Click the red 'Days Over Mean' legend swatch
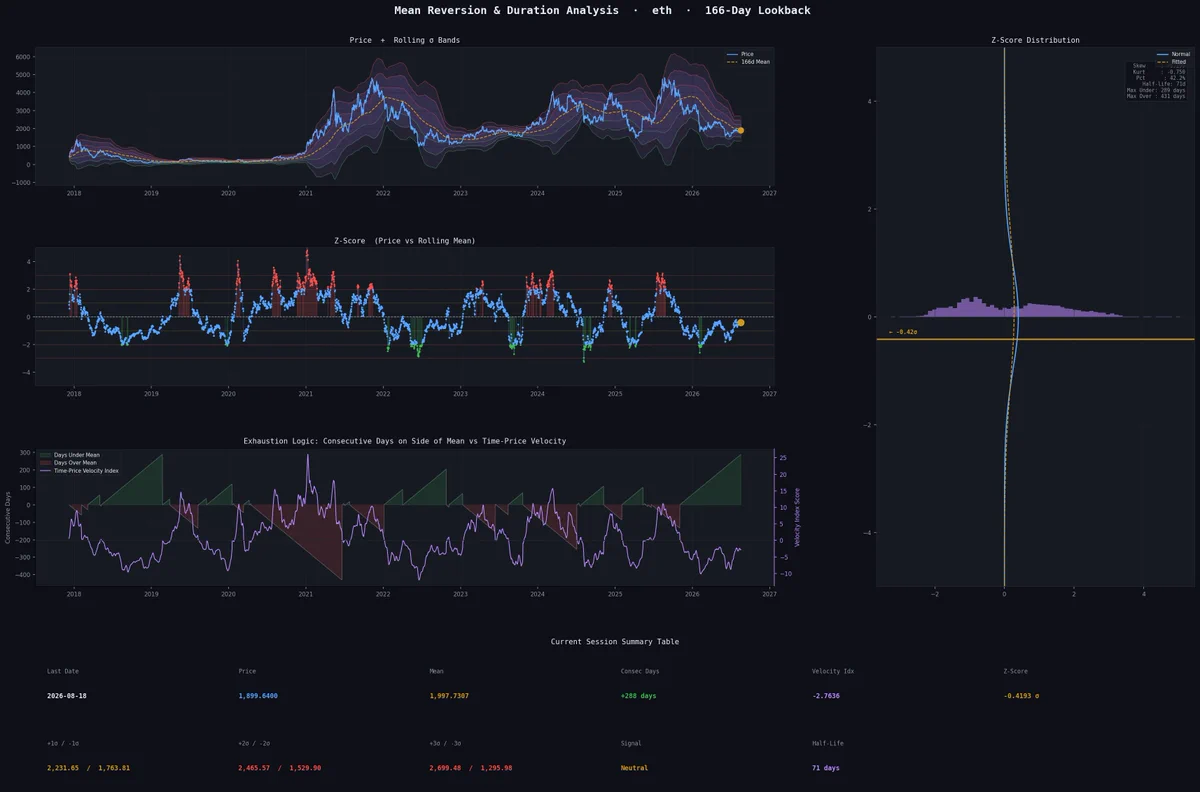 click(45, 463)
